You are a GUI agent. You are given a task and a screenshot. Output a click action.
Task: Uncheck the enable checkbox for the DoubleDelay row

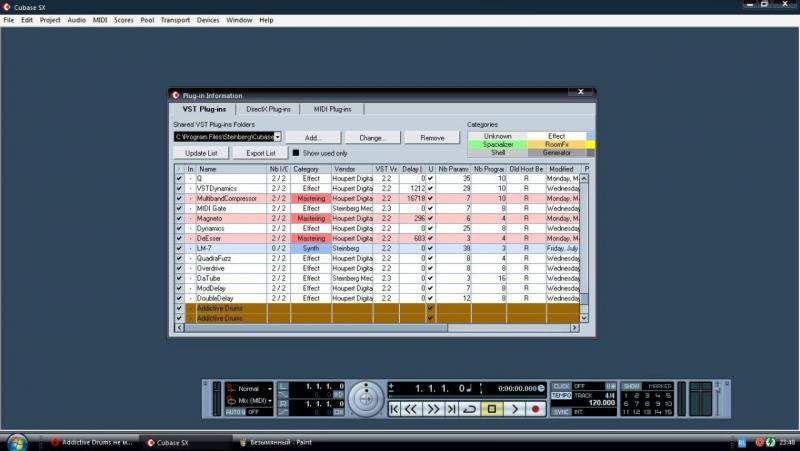pyautogui.click(x=179, y=298)
